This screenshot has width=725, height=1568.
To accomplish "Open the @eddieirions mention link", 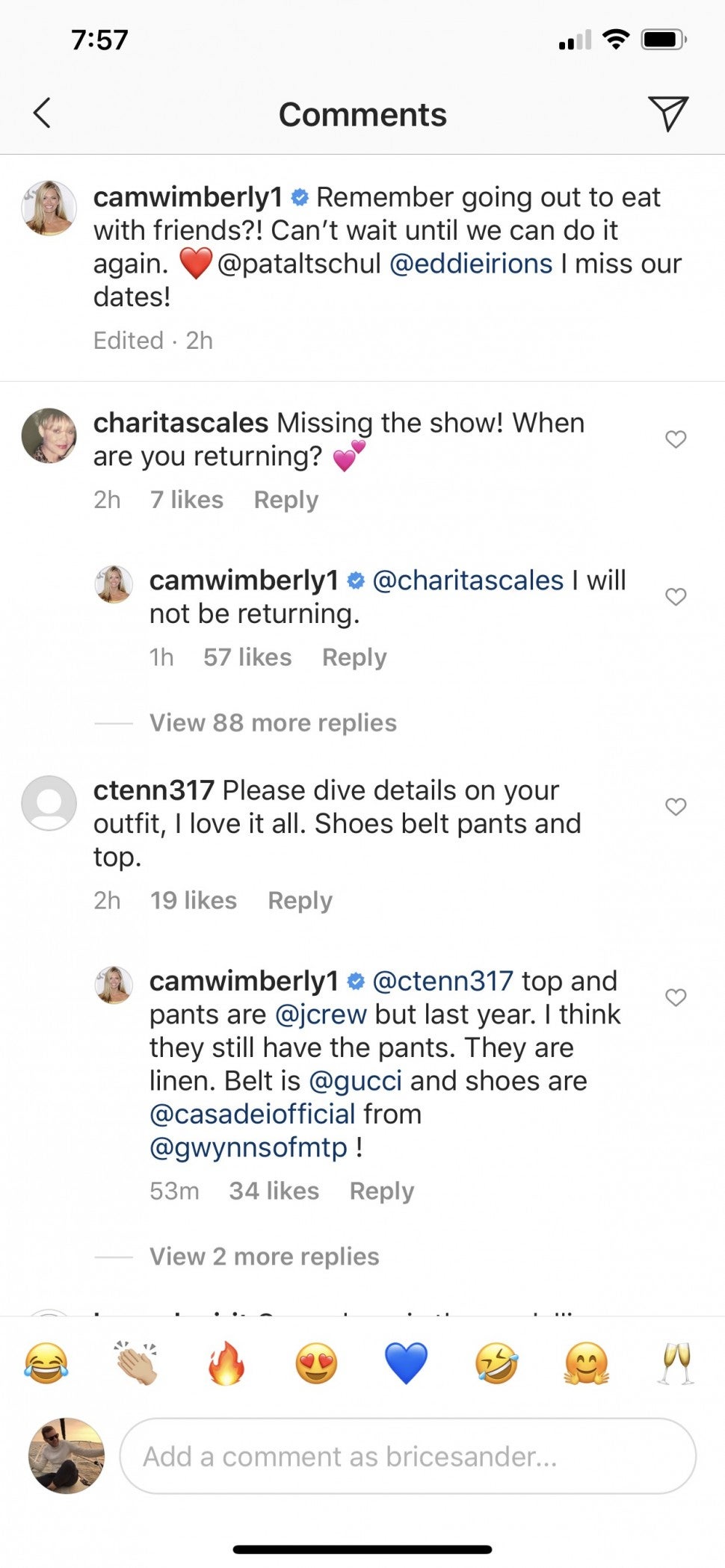I will click(x=471, y=264).
